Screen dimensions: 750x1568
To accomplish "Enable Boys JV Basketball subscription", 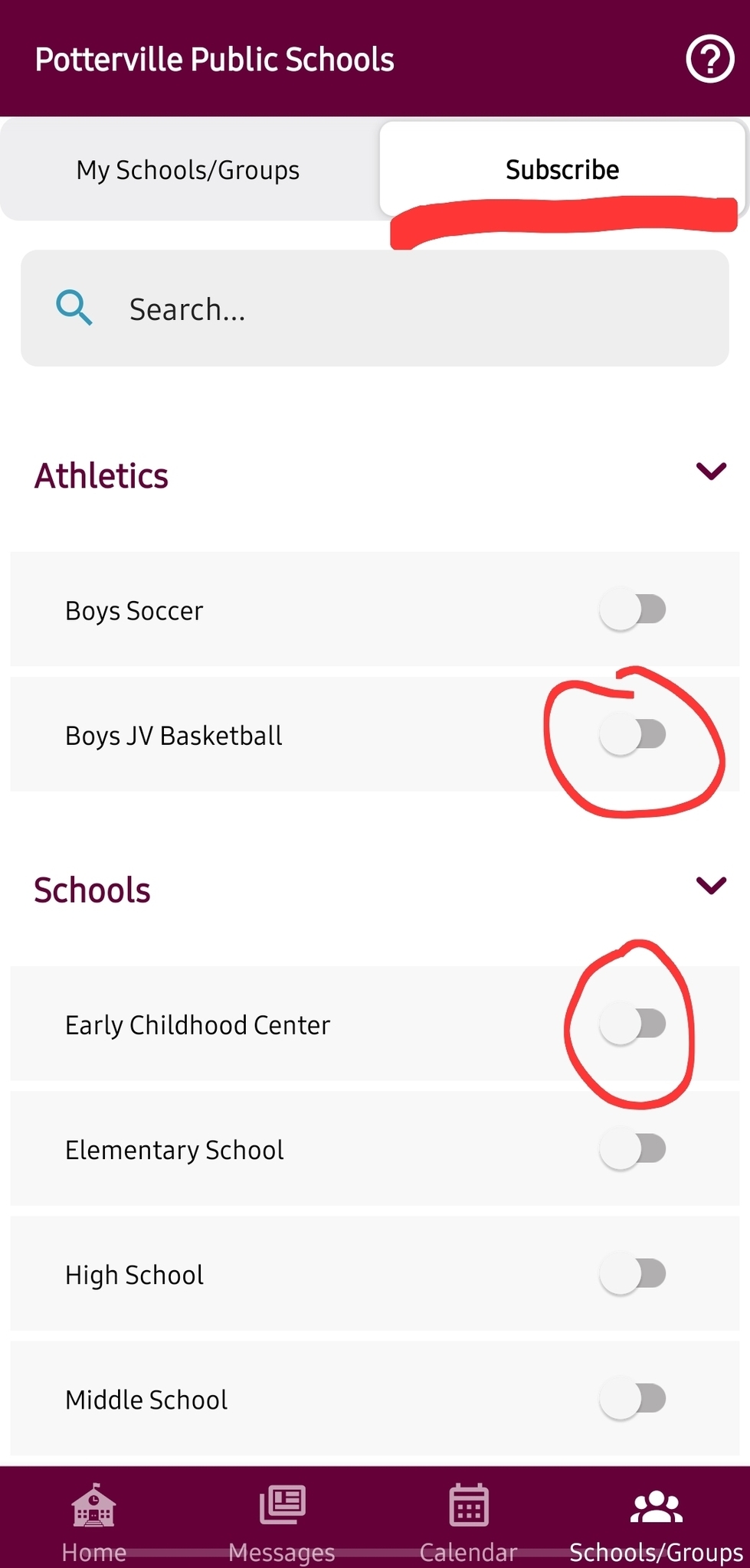I will pyautogui.click(x=633, y=735).
